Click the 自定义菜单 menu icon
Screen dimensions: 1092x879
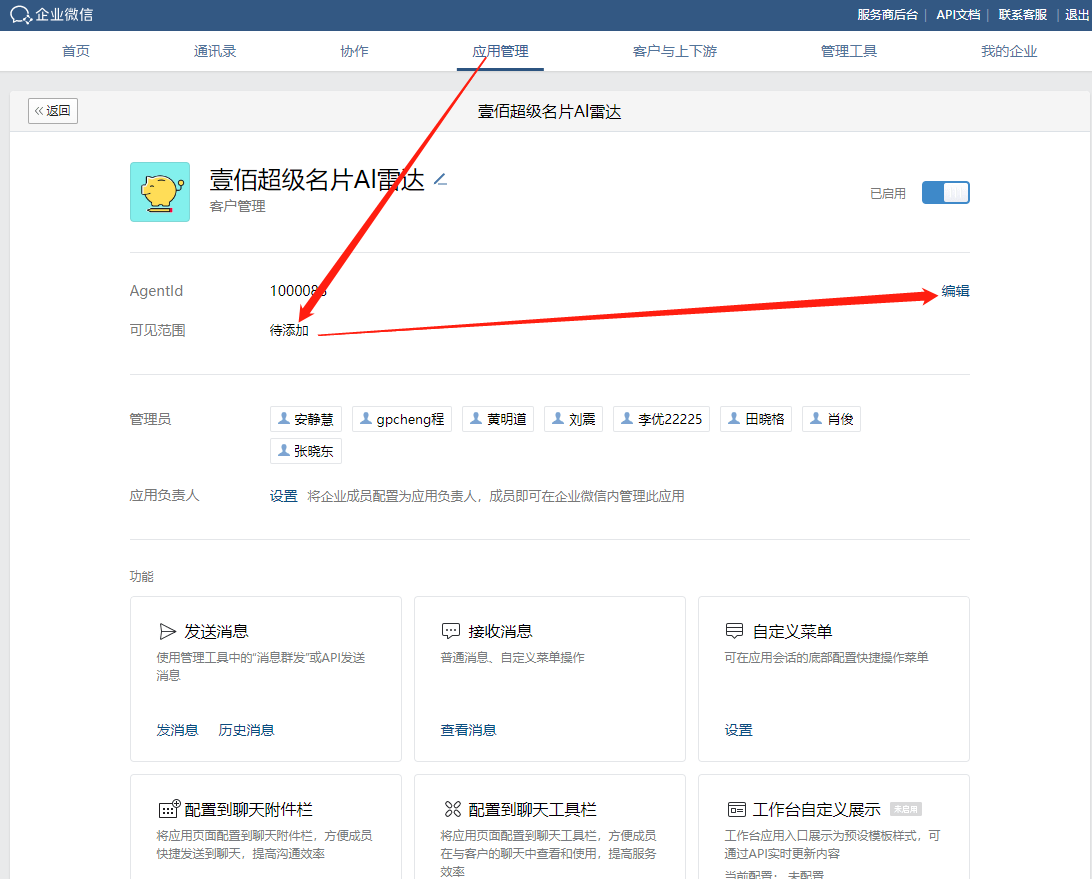coord(735,631)
